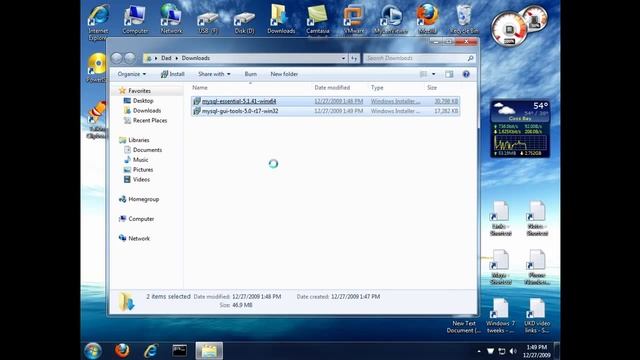This screenshot has width=640, height=360.
Task: Open the Share with dropdown
Action: pyautogui.click(x=214, y=74)
